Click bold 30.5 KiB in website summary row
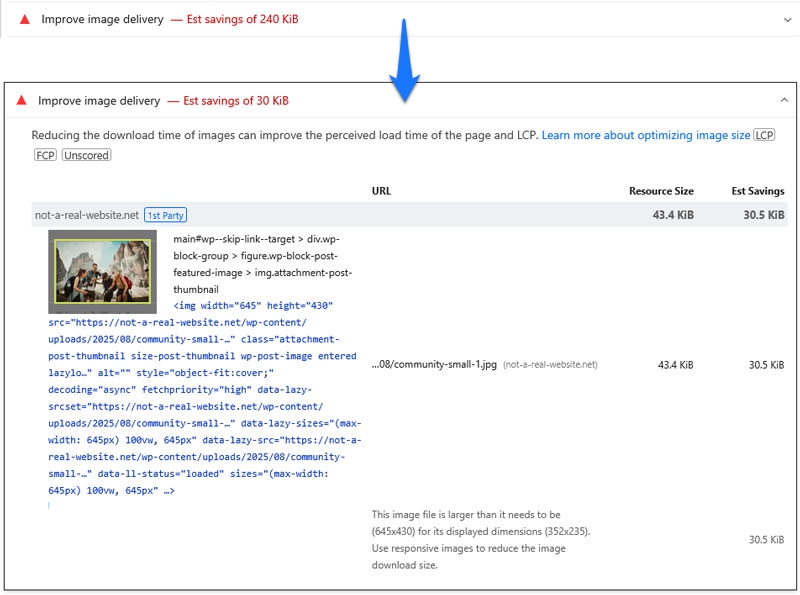 (x=764, y=215)
